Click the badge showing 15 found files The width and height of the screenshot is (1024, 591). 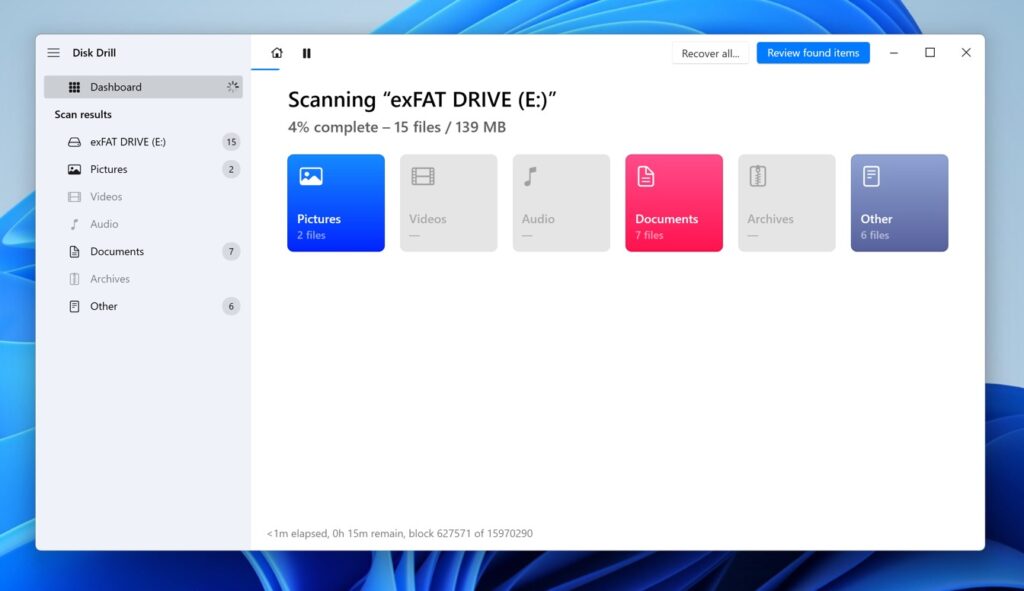coord(231,141)
